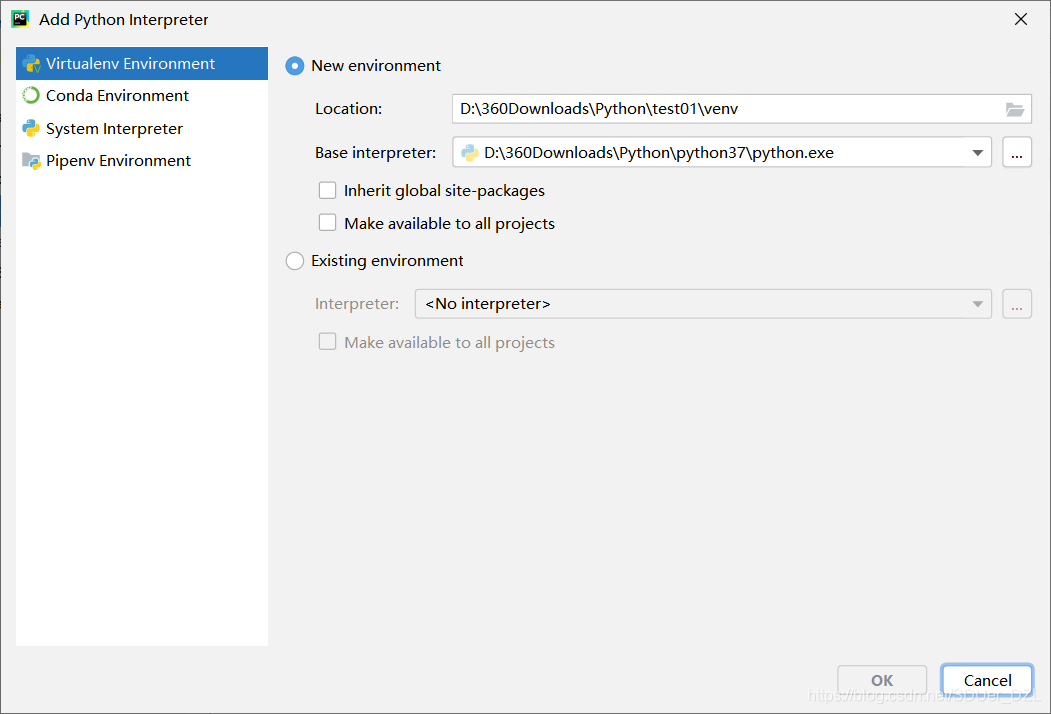The height and width of the screenshot is (714, 1051).
Task: Expand the Base interpreter dropdown arrow
Action: point(978,153)
